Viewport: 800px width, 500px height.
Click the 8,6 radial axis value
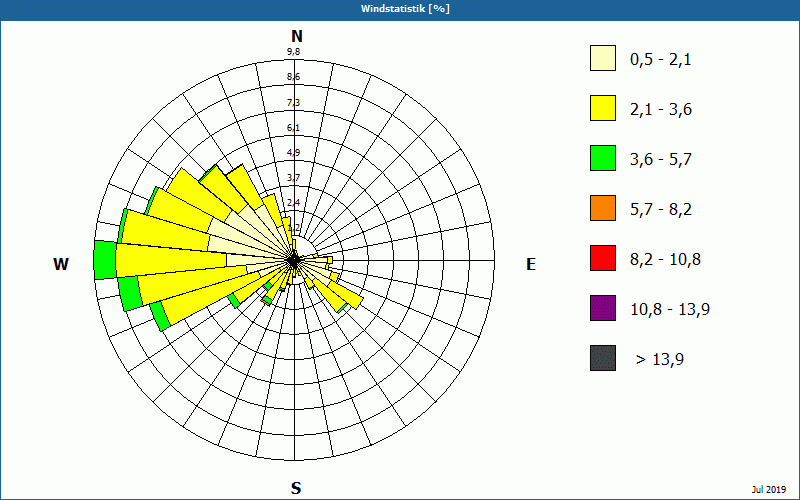tap(293, 77)
